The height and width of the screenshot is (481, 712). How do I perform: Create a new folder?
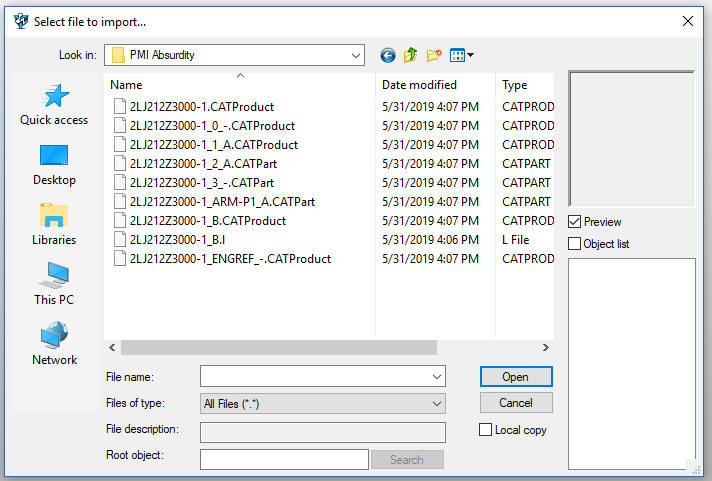(434, 55)
